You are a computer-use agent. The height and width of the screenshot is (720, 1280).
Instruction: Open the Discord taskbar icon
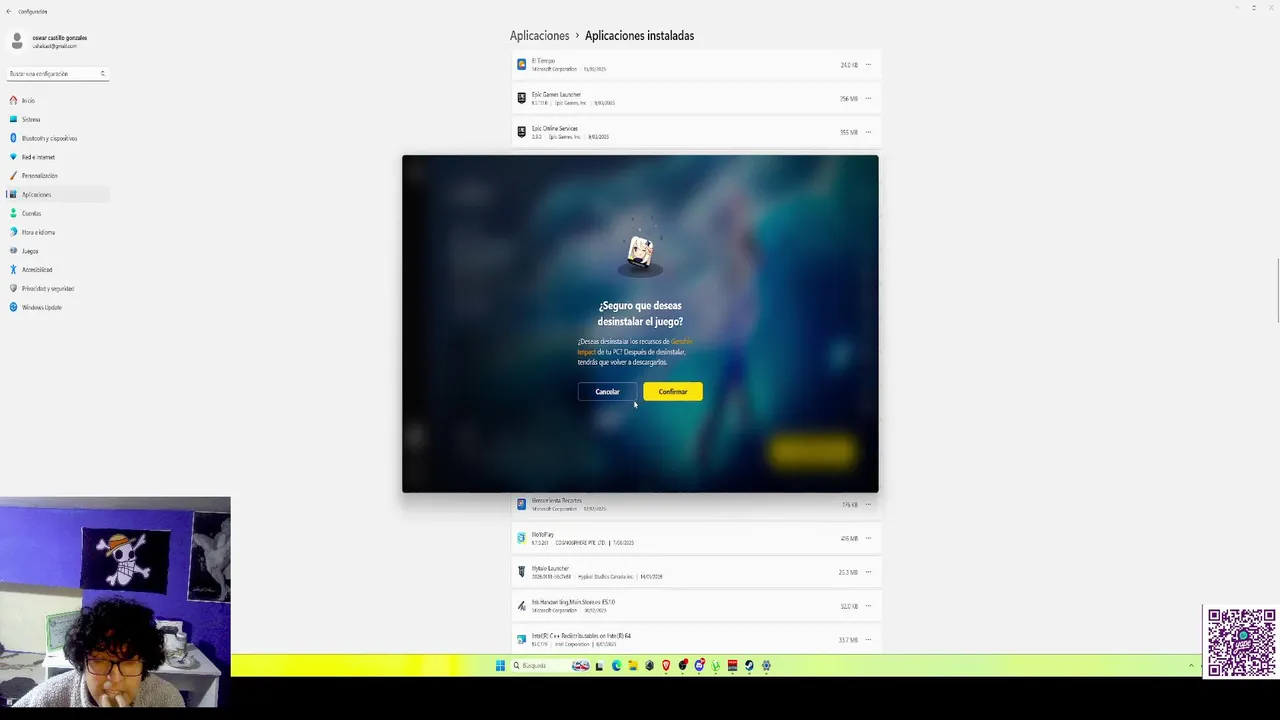pos(699,665)
